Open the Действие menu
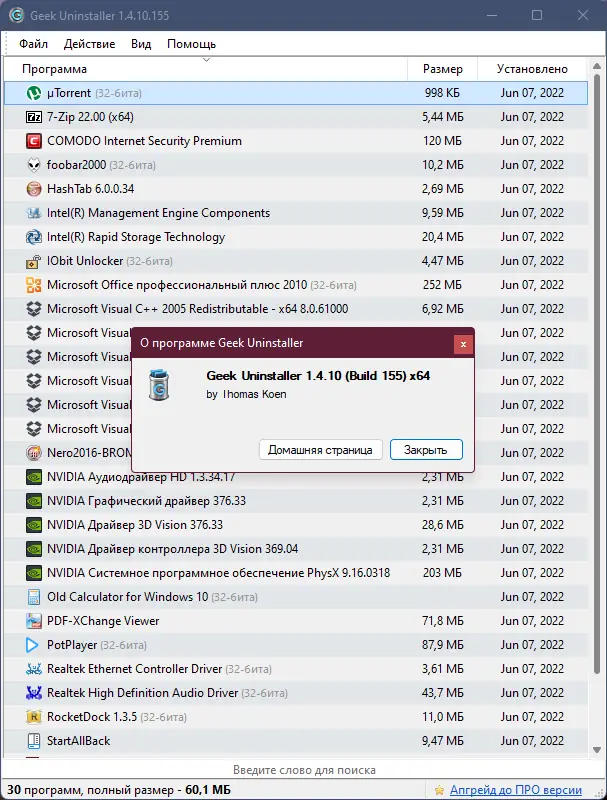 (x=89, y=44)
